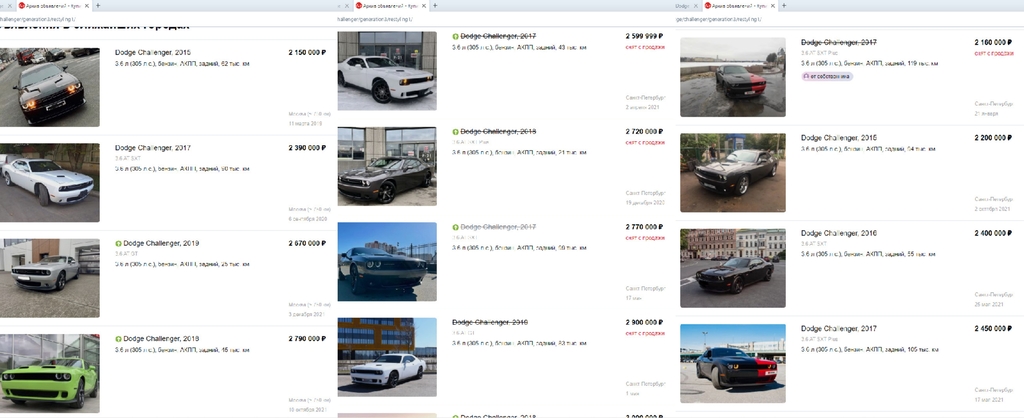
Task: Click the 'от собственника' owner badge
Action: [x=827, y=76]
